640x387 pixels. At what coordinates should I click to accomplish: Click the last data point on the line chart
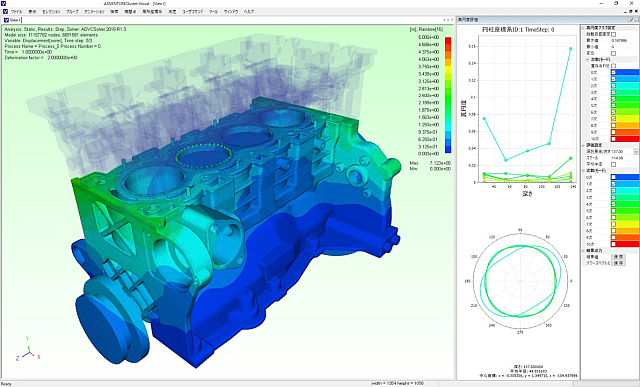pyautogui.click(x=571, y=49)
